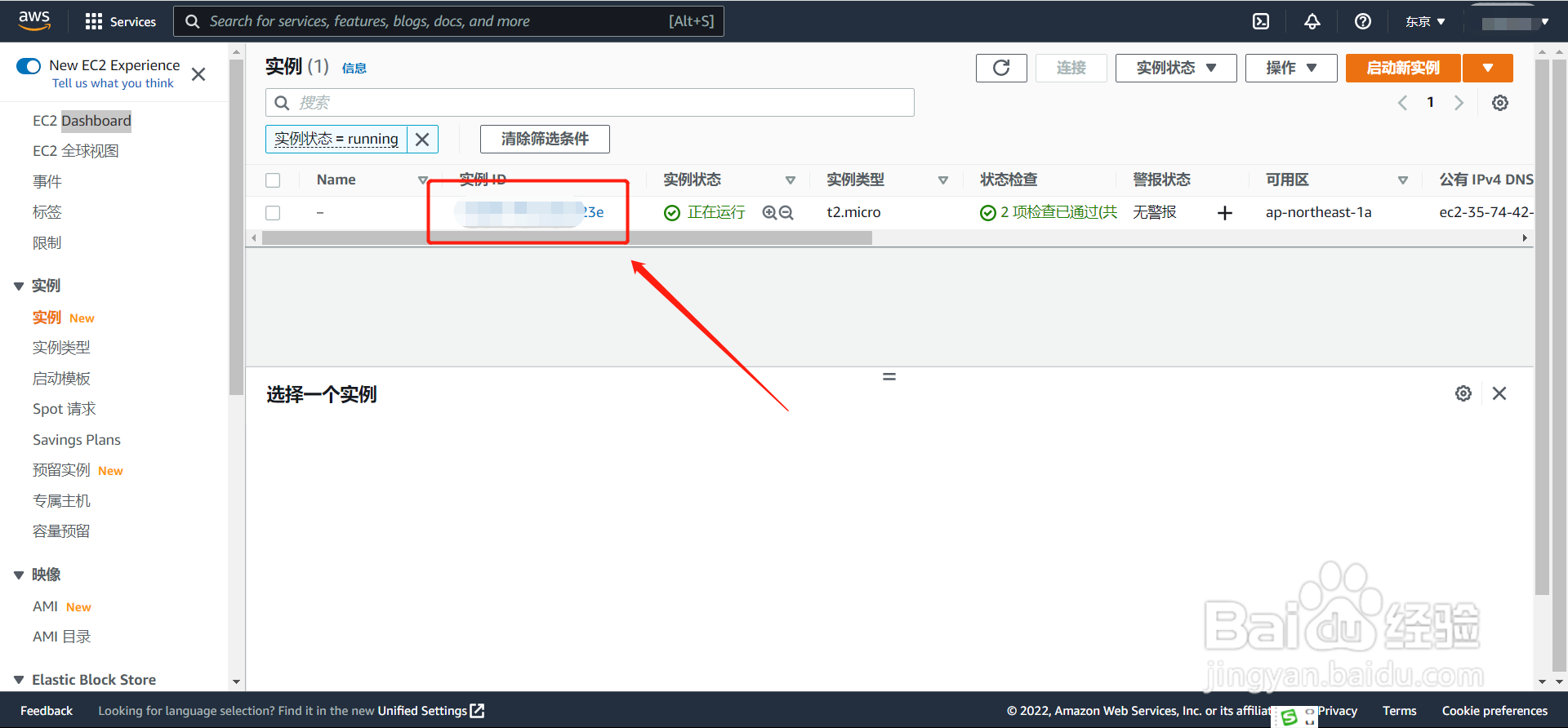Open 容量预留 in sidebar

point(61,531)
